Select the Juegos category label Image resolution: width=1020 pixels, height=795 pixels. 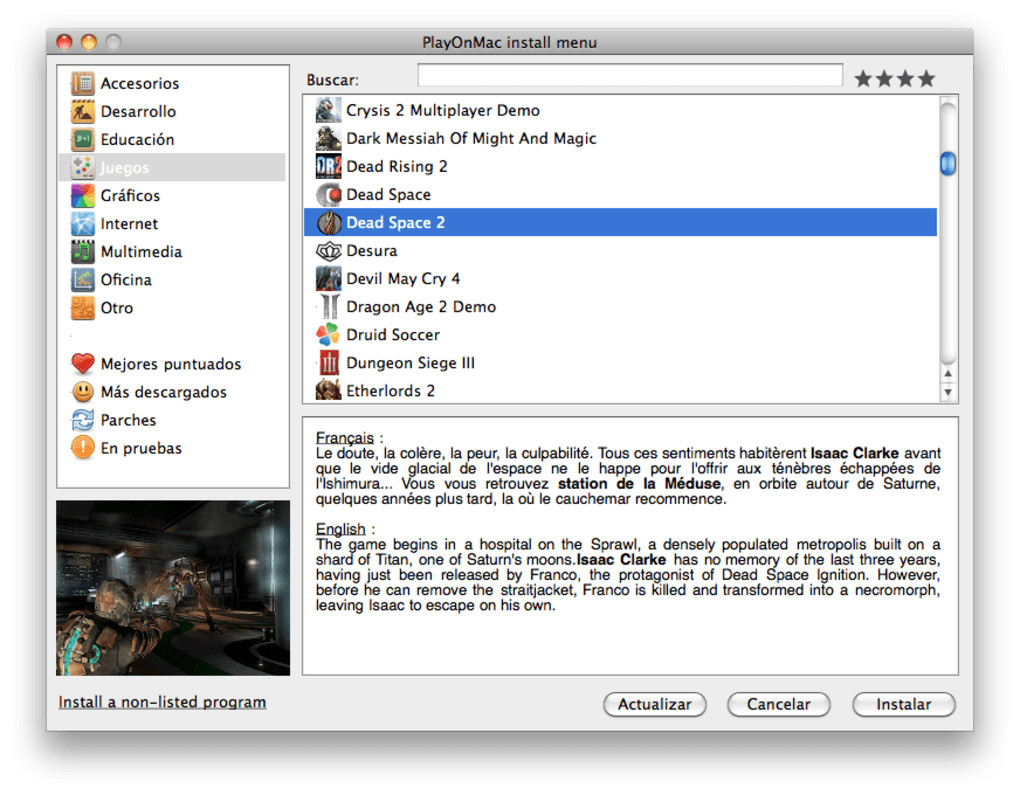click(124, 168)
